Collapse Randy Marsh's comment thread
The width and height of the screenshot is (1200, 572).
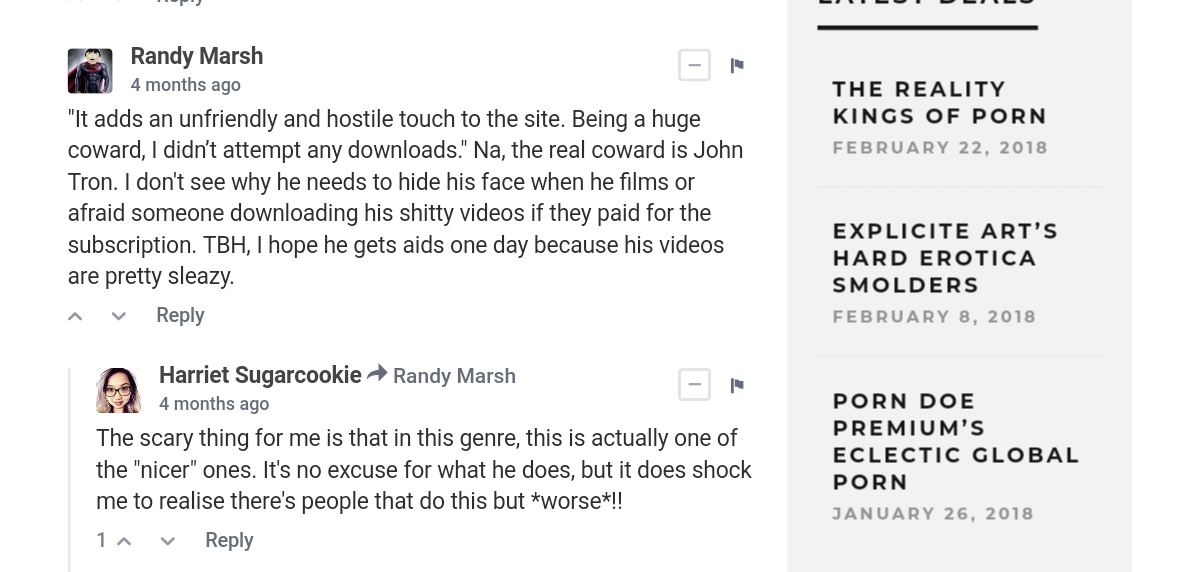[694, 66]
